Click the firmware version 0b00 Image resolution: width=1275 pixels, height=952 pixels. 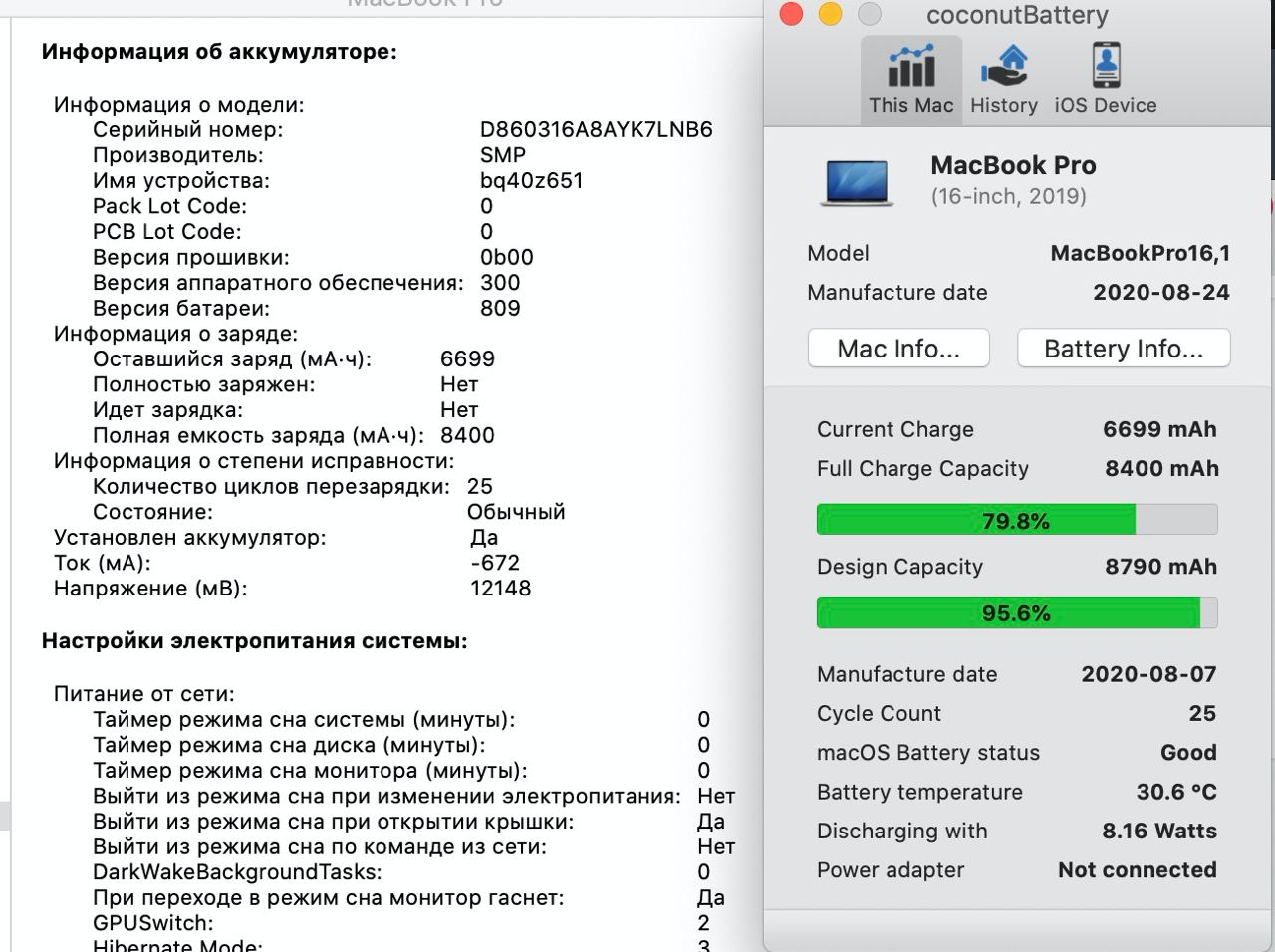click(x=507, y=257)
